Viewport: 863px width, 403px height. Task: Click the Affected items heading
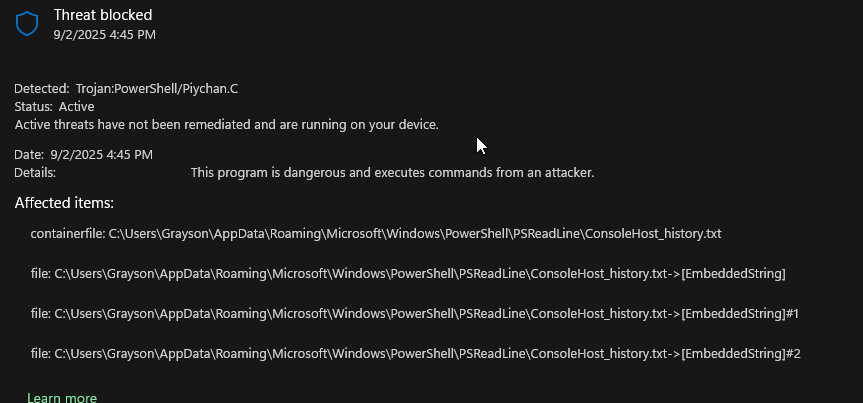(64, 203)
